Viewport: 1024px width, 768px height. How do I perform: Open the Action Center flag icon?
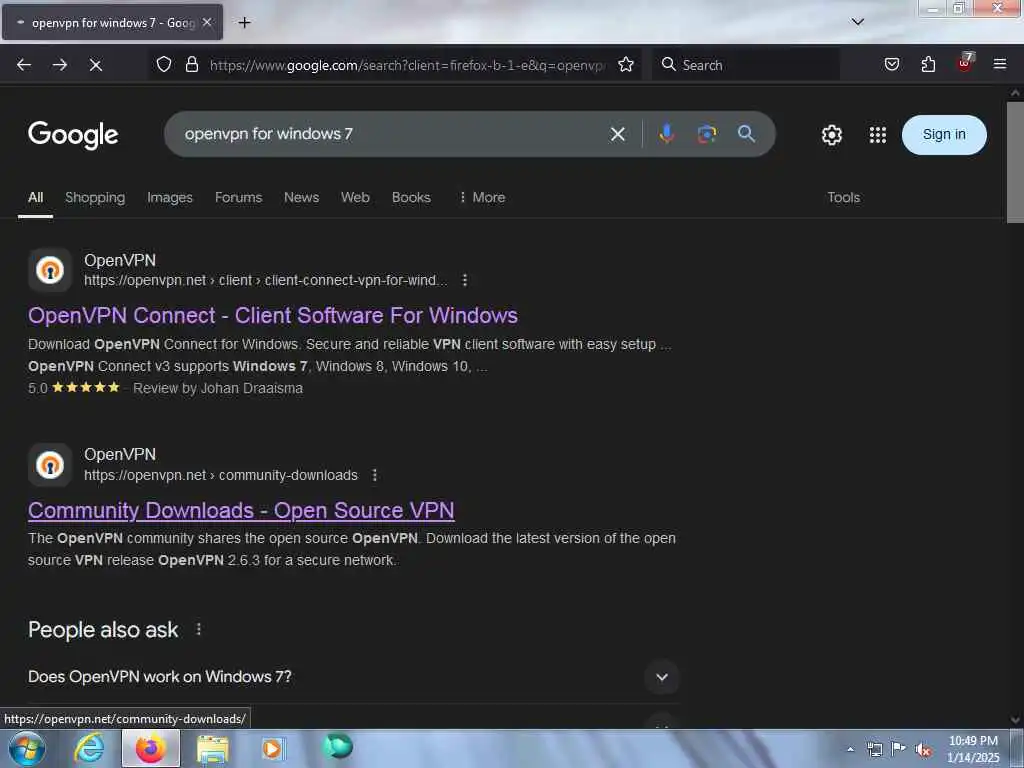click(x=898, y=749)
